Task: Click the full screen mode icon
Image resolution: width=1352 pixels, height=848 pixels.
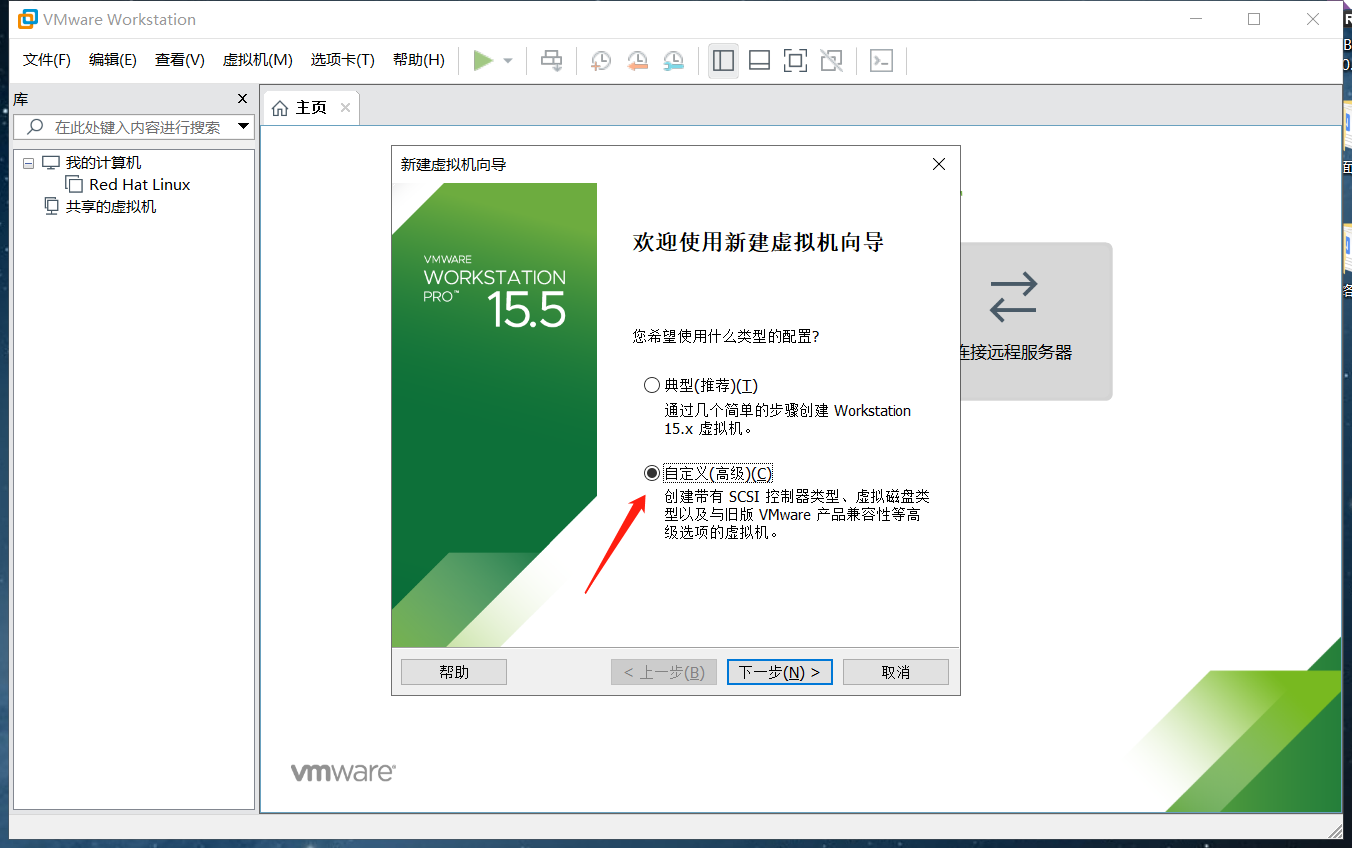Action: click(x=795, y=61)
